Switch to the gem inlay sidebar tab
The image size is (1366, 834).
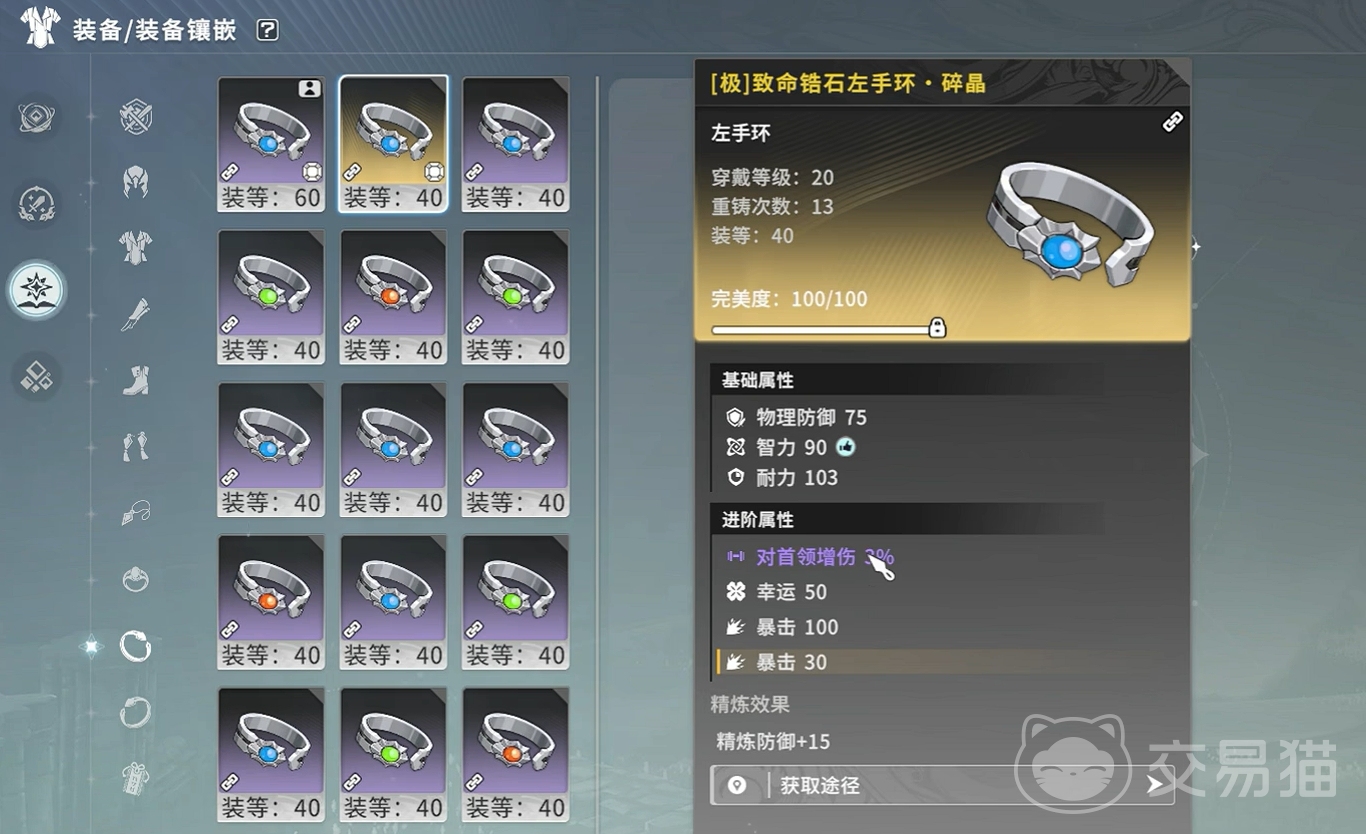[x=37, y=290]
